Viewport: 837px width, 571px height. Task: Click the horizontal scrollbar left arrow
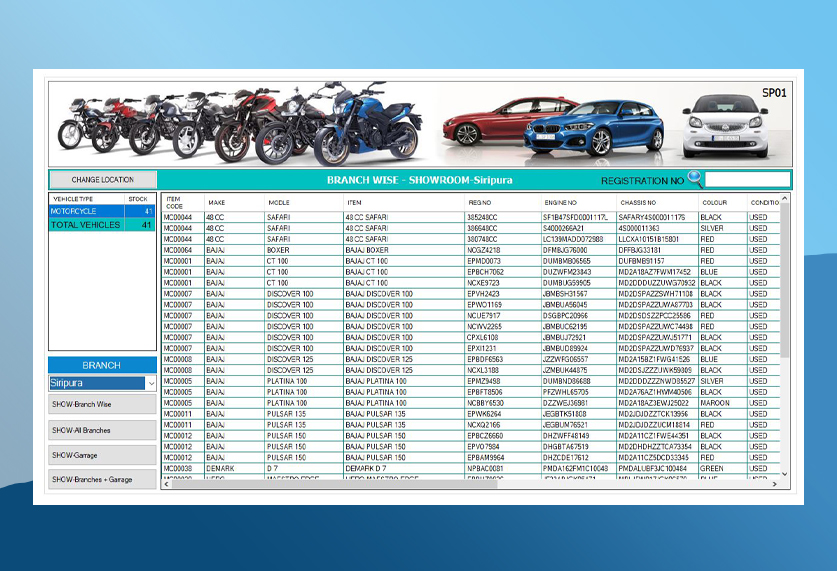coord(167,484)
